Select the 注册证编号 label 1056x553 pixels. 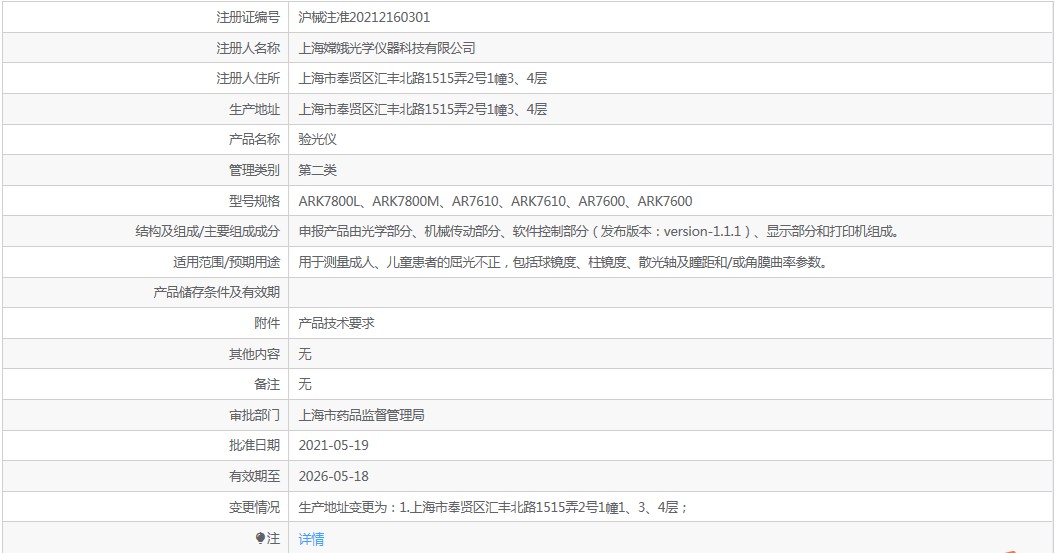pos(248,18)
